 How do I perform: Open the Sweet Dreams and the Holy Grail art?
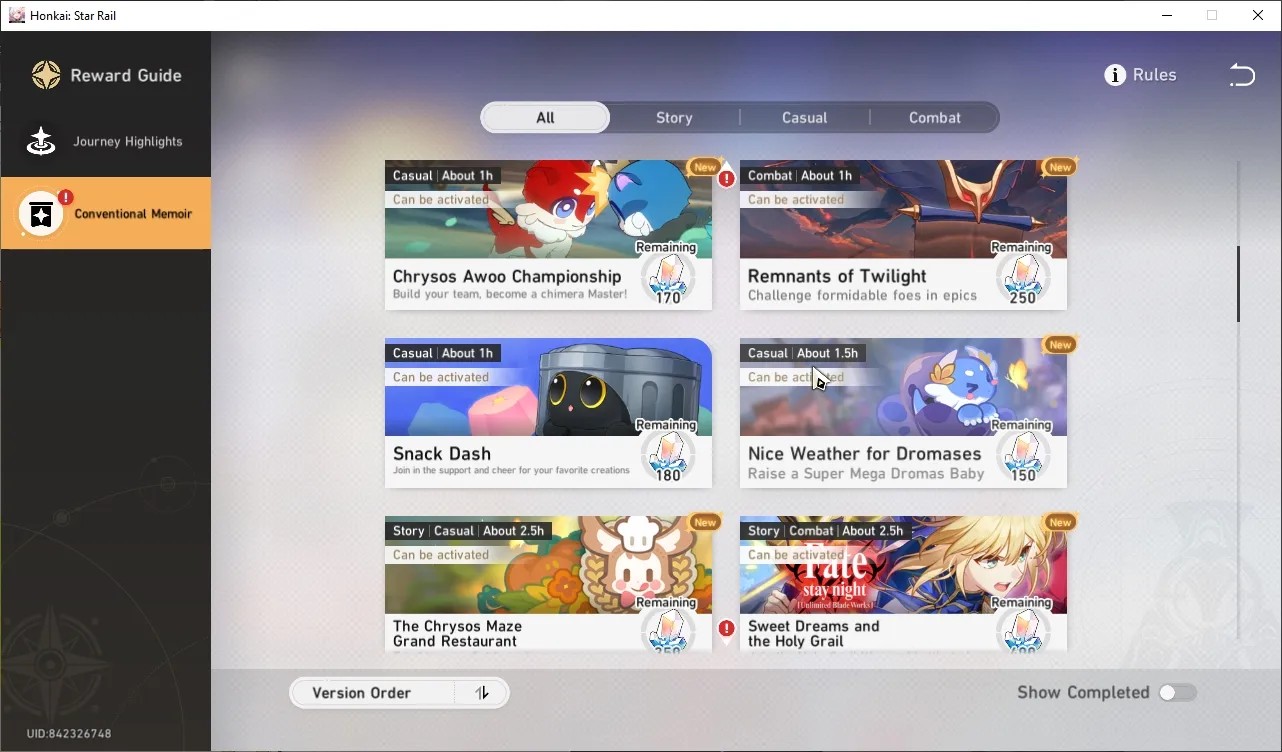coord(903,565)
